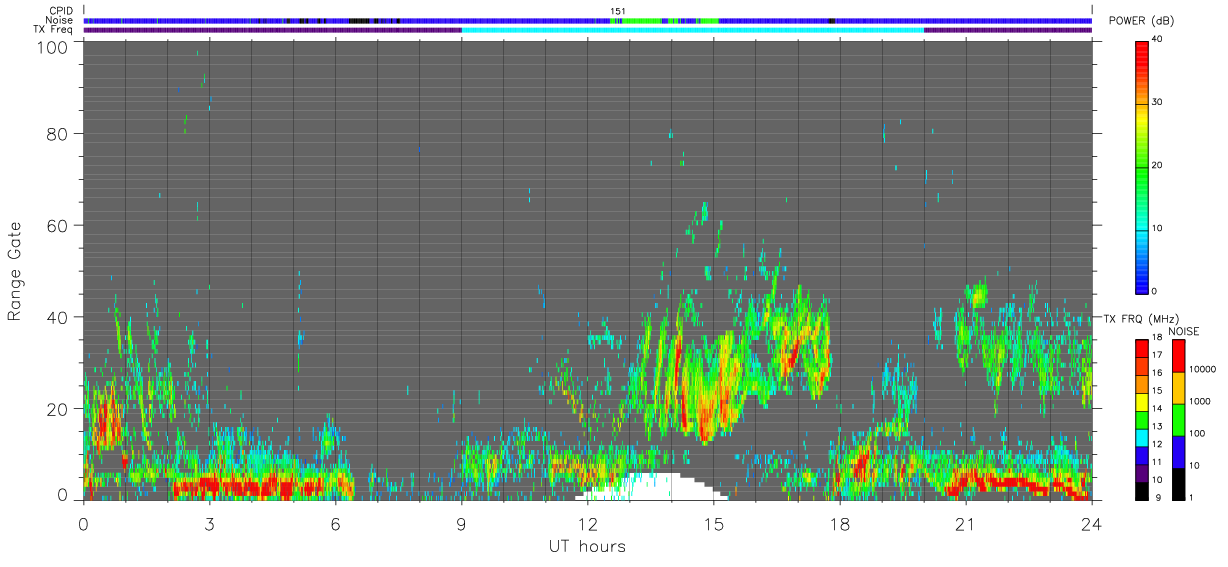Click range gate axis tick label 40
This screenshot has height=567, width=1228.
(56, 317)
